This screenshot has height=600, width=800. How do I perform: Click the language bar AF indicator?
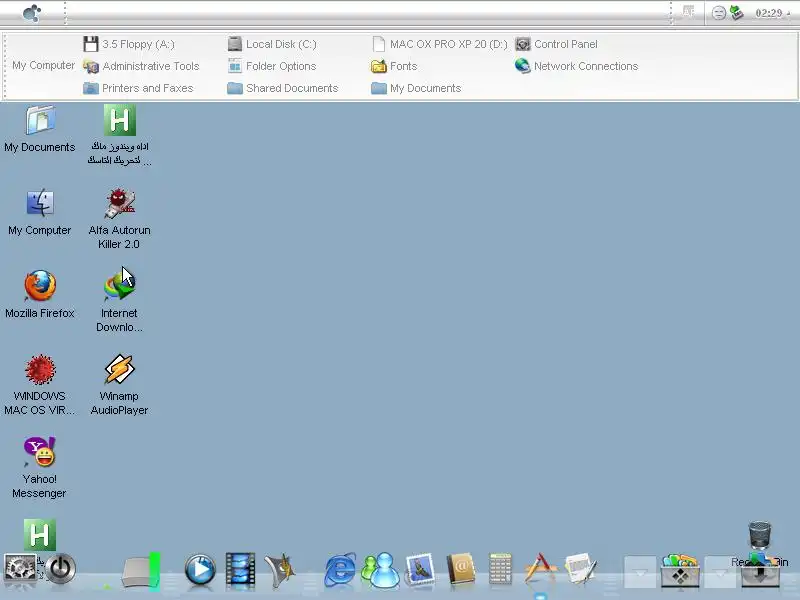689,12
